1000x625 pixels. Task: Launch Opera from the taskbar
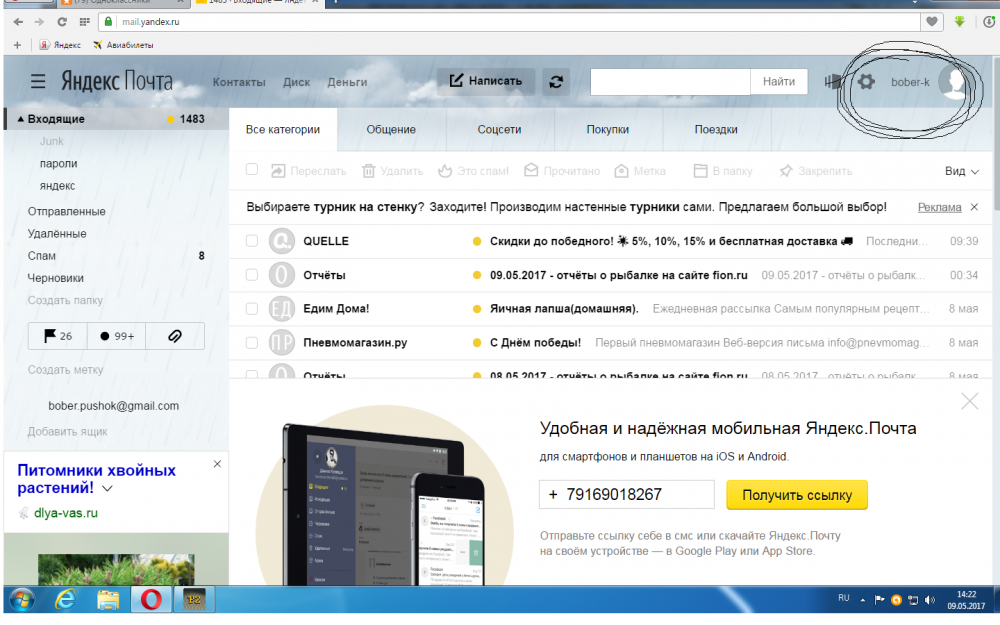[x=151, y=599]
